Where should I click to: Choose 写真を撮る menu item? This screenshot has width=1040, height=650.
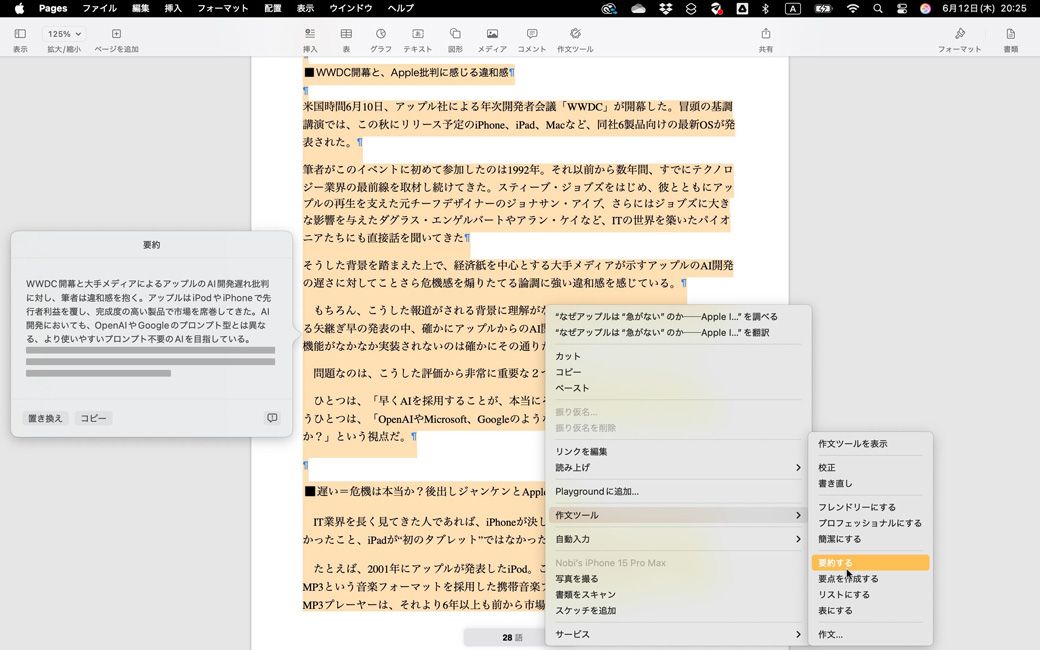pos(678,579)
